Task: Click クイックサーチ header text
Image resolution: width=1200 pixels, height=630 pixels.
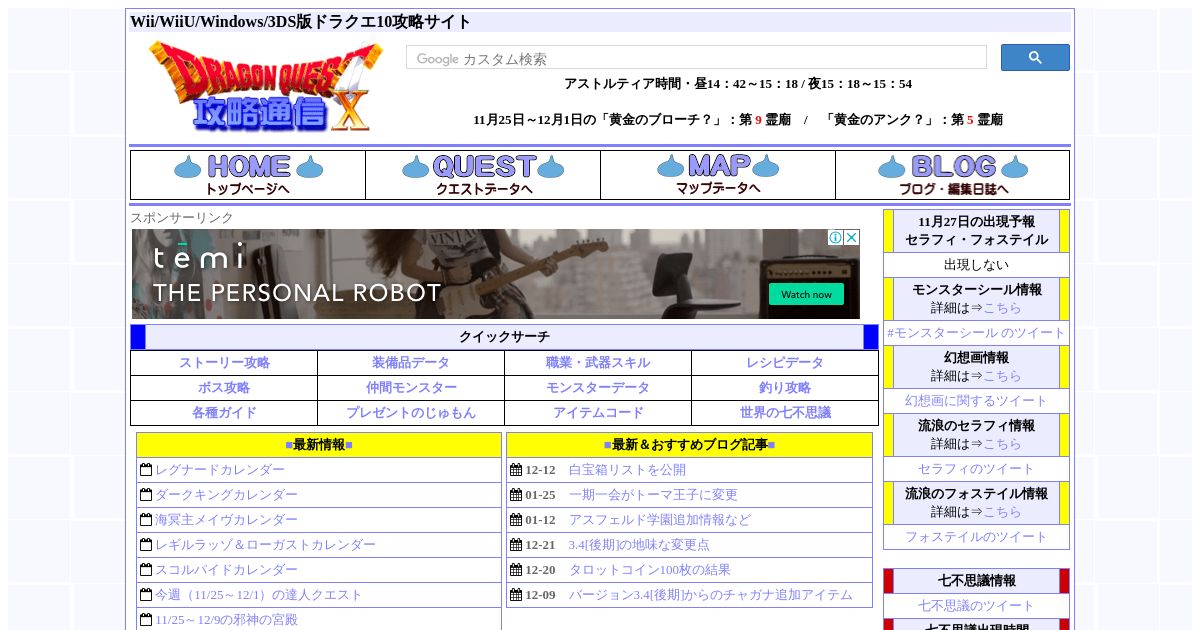Action: point(504,337)
